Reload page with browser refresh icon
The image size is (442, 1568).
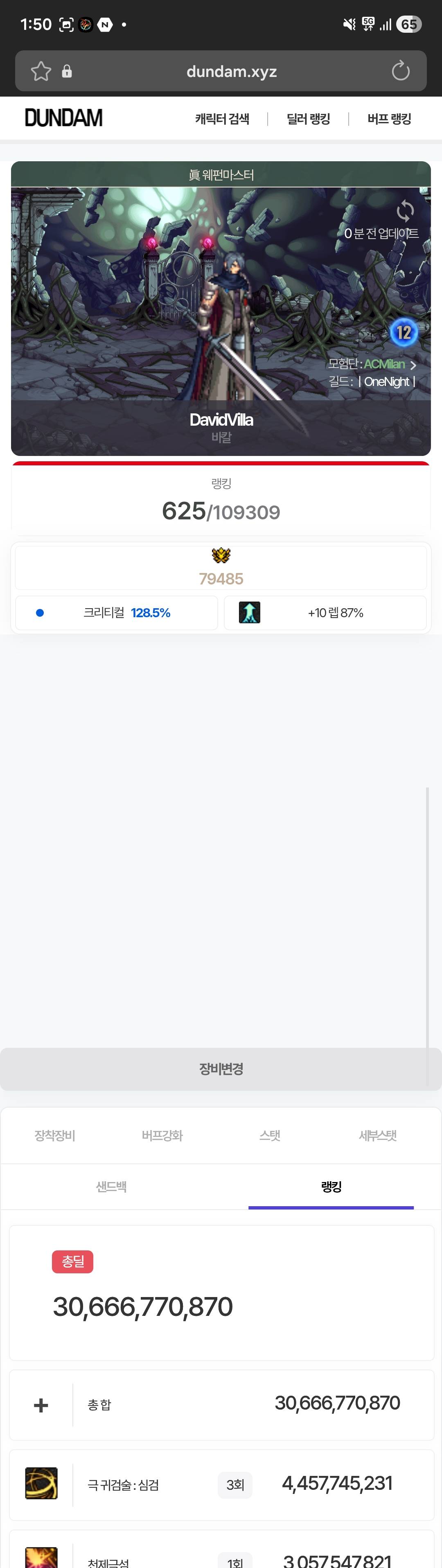pyautogui.click(x=400, y=71)
